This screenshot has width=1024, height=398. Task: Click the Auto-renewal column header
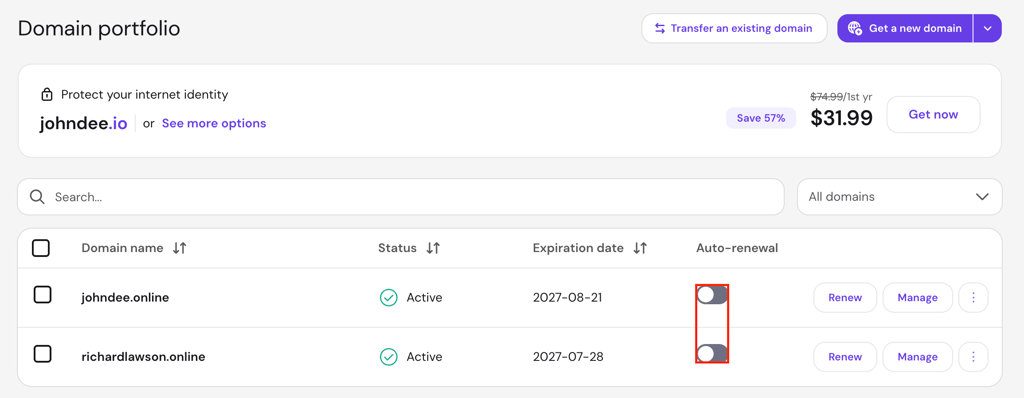click(x=737, y=248)
